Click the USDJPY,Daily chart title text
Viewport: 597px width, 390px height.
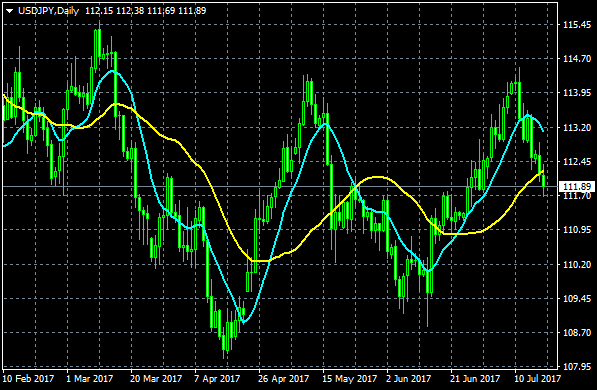(48, 11)
